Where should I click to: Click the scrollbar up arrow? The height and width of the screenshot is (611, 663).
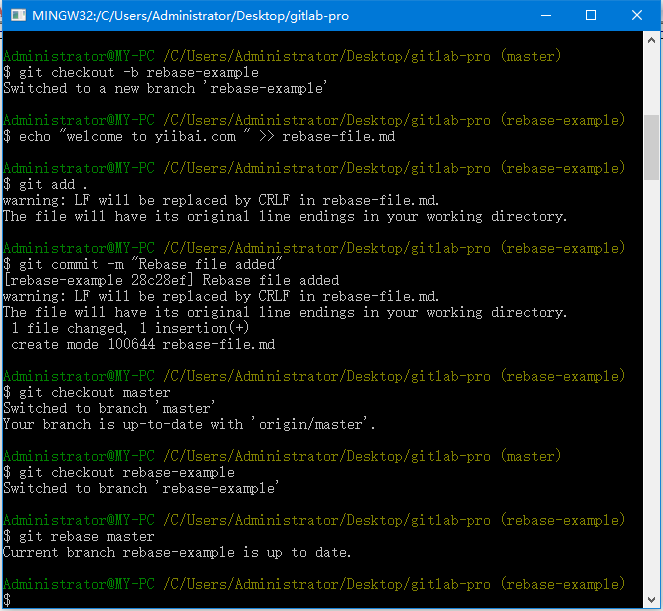(x=651, y=41)
